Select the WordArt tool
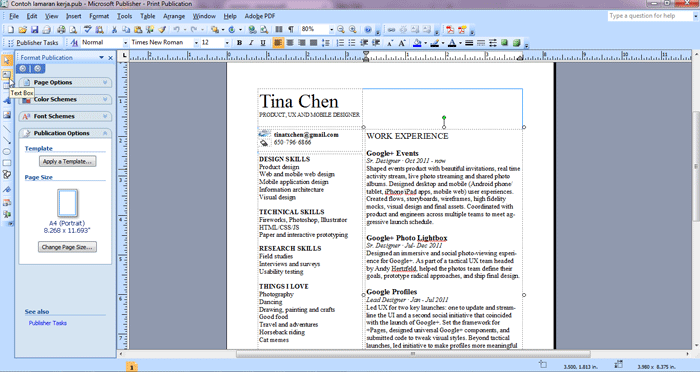 (7, 101)
